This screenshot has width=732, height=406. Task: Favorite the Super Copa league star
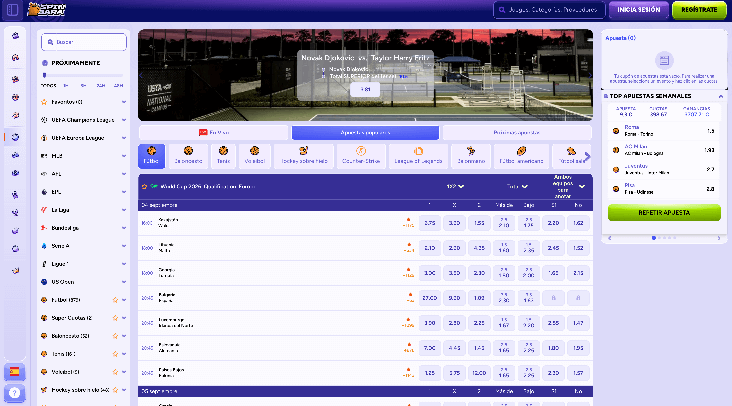tap(115, 317)
